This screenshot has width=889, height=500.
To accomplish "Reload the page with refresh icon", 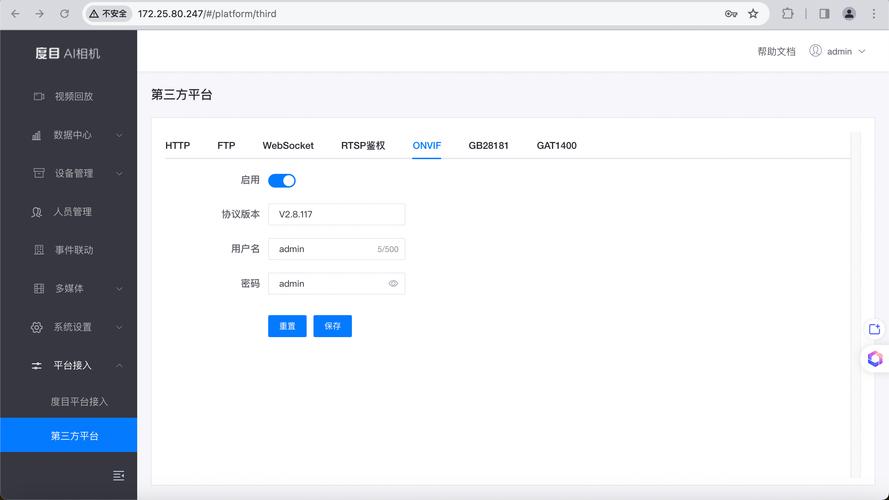I will point(64,14).
